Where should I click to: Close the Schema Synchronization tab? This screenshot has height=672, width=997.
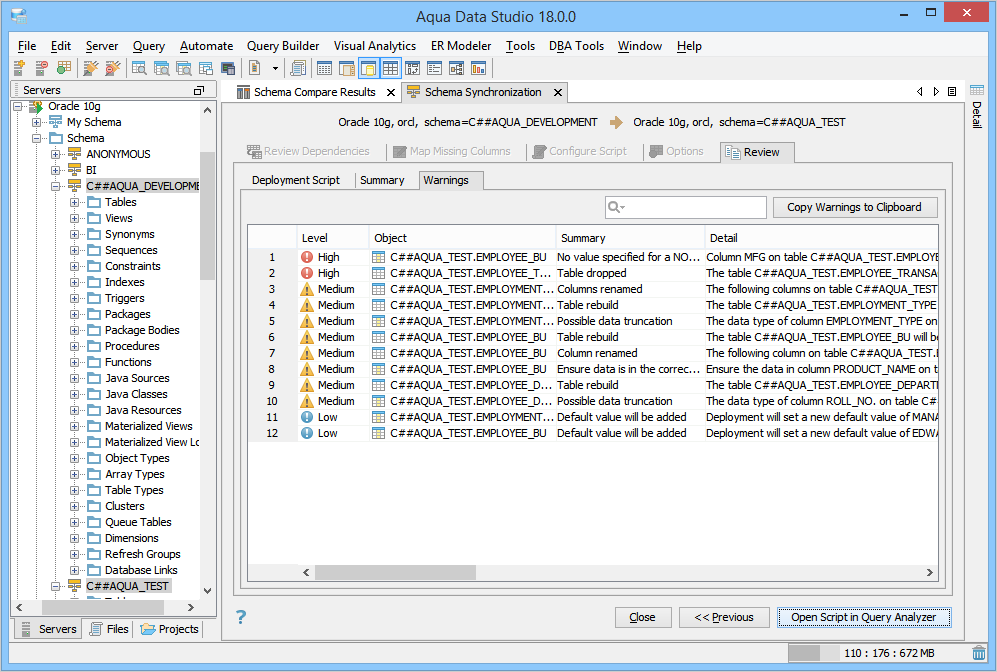(558, 93)
